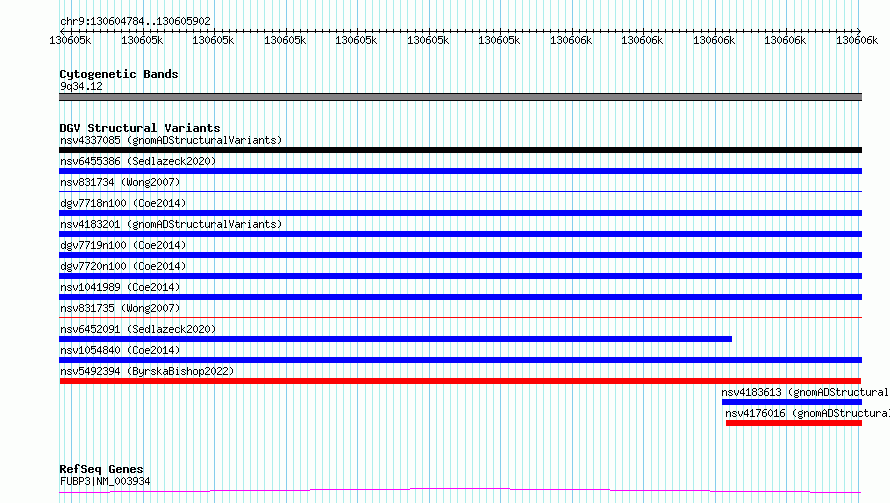The image size is (890, 503).
Task: Open the FUBP3|NM_003934 gene label
Action: point(105,481)
